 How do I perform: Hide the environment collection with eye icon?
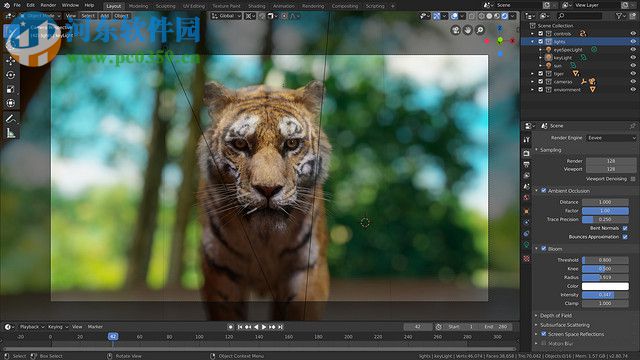click(633, 89)
